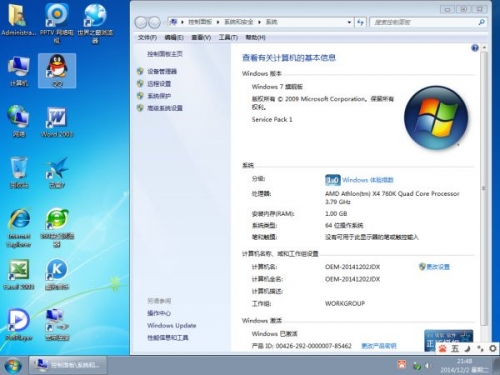The image size is (500, 375).
Task: Click the network status tray icon
Action: click(x=417, y=366)
